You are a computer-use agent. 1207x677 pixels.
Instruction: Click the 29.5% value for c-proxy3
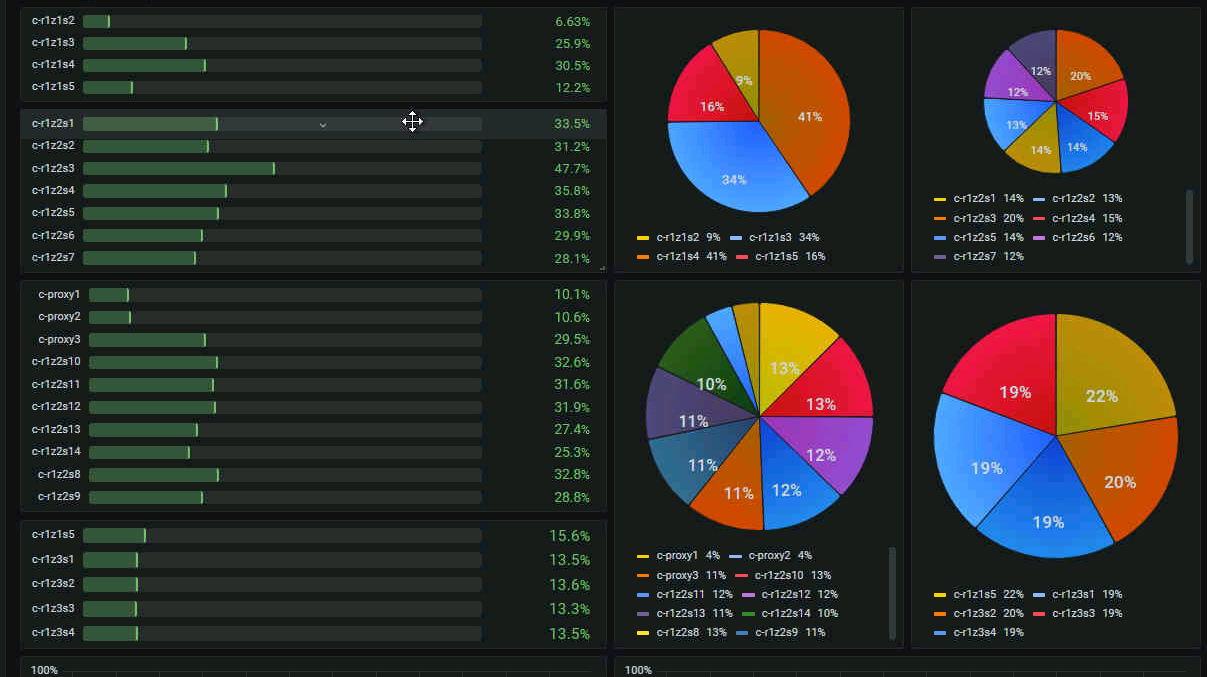click(x=572, y=340)
